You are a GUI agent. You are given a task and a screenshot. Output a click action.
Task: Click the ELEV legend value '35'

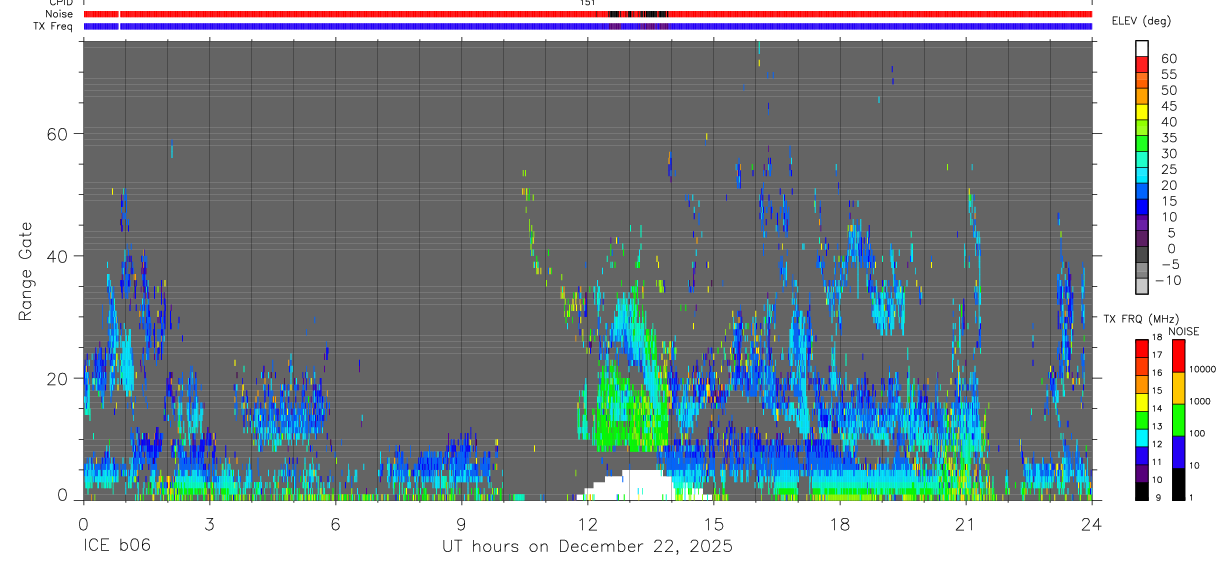1168,138
